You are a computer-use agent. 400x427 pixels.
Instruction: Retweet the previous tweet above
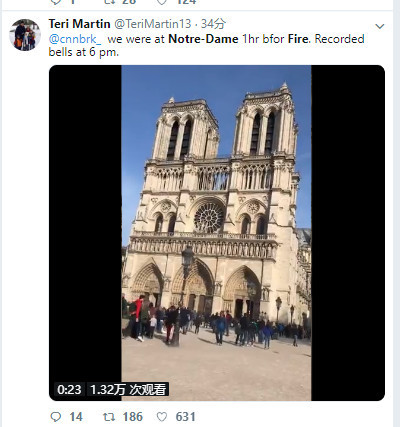[110, 2]
